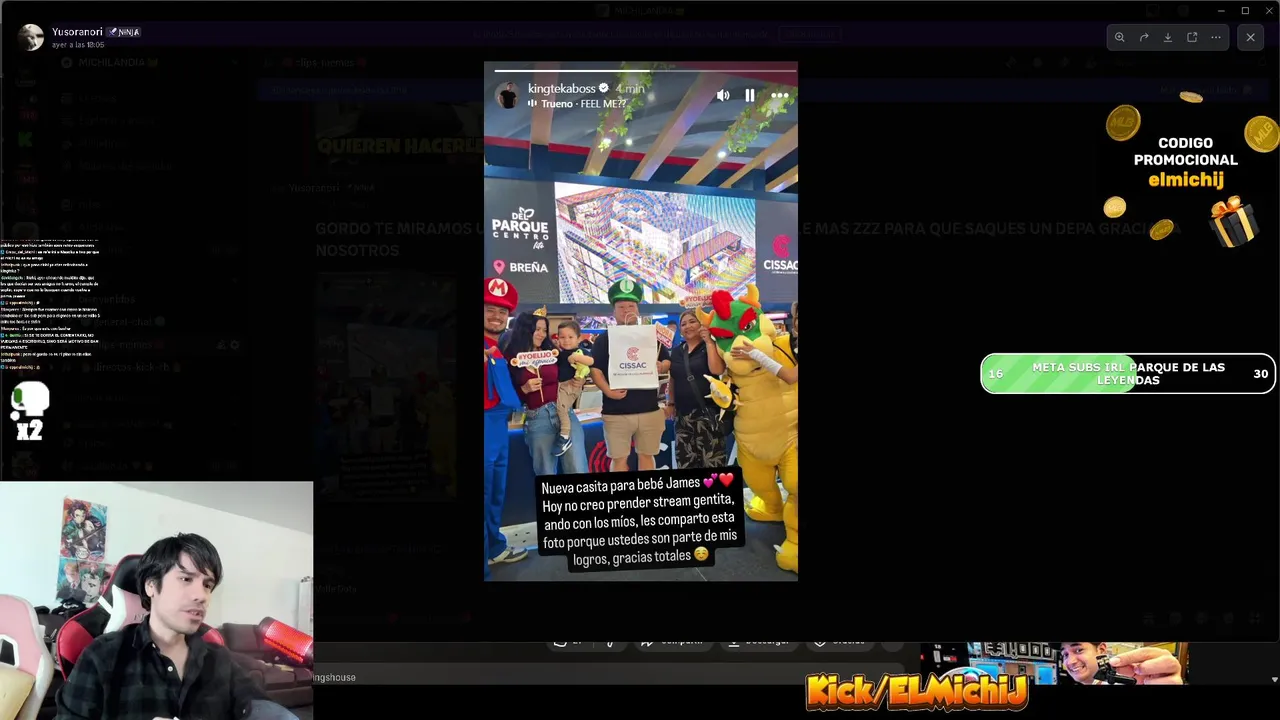Click the scroll down arrow at bottom right
1280x720 pixels.
1274,680
